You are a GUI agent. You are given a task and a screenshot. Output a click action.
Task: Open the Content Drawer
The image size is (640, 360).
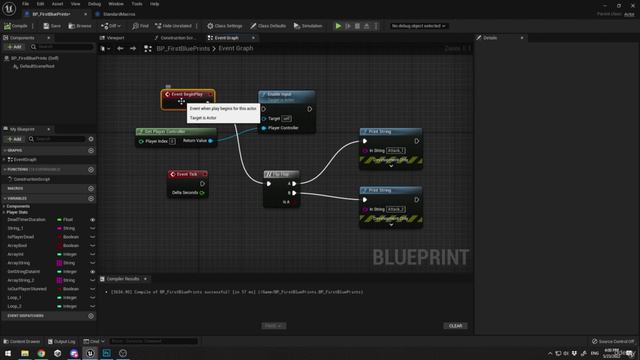[x=22, y=341]
